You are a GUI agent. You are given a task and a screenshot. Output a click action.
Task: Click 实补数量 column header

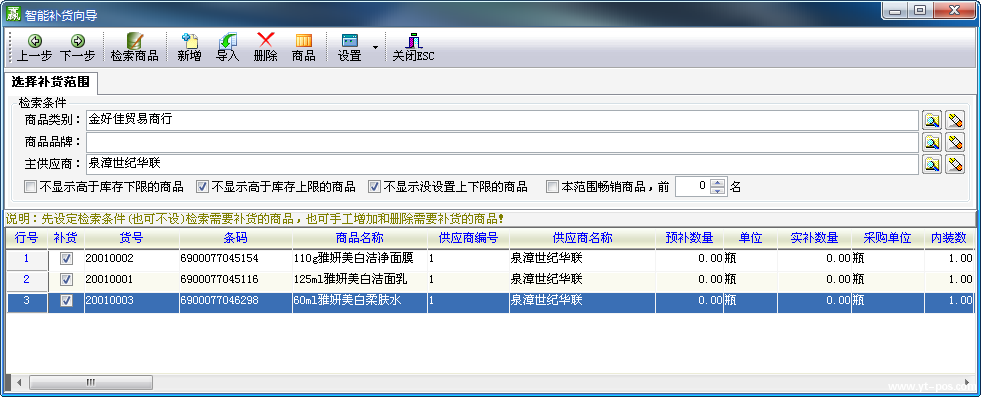click(814, 238)
